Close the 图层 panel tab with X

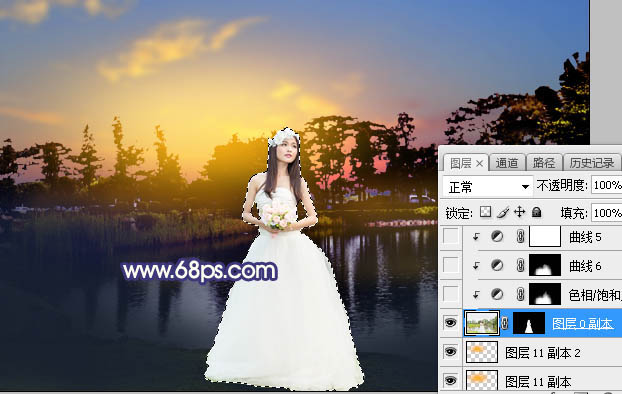click(479, 163)
